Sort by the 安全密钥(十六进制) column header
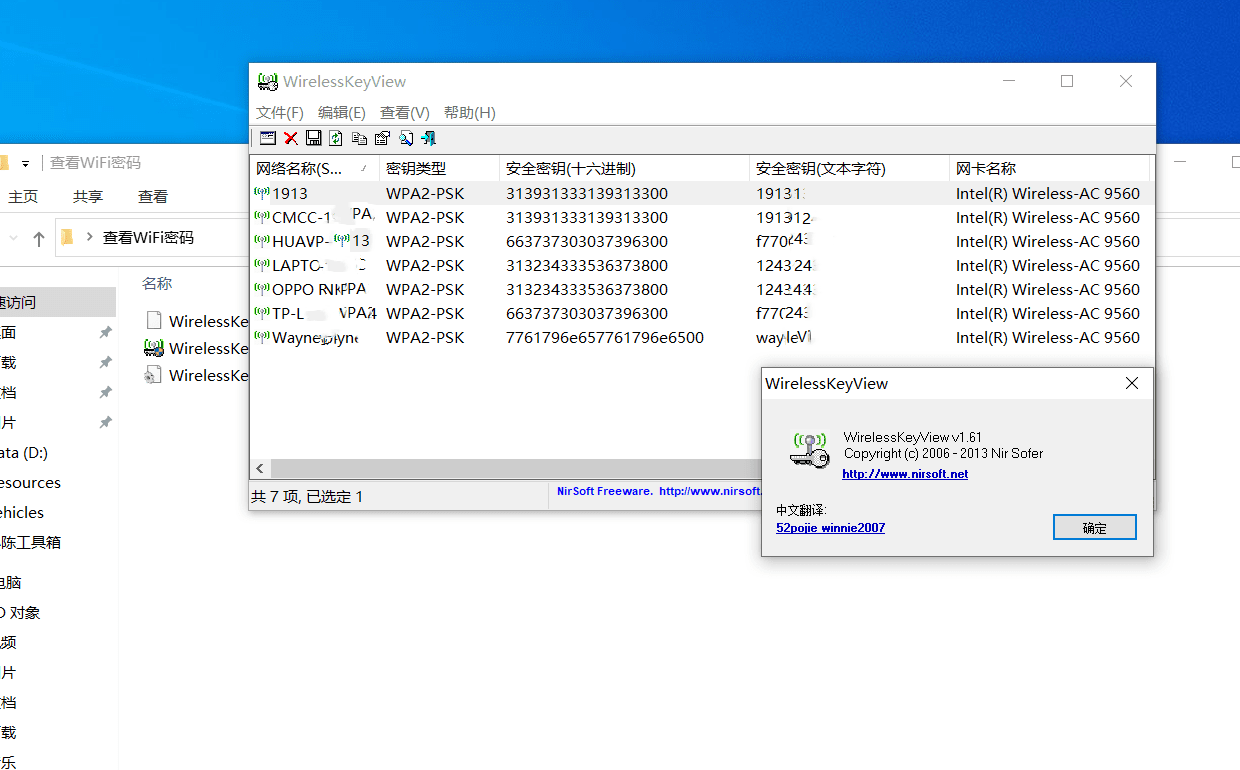Viewport: 1240px width, 770px height. point(624,169)
